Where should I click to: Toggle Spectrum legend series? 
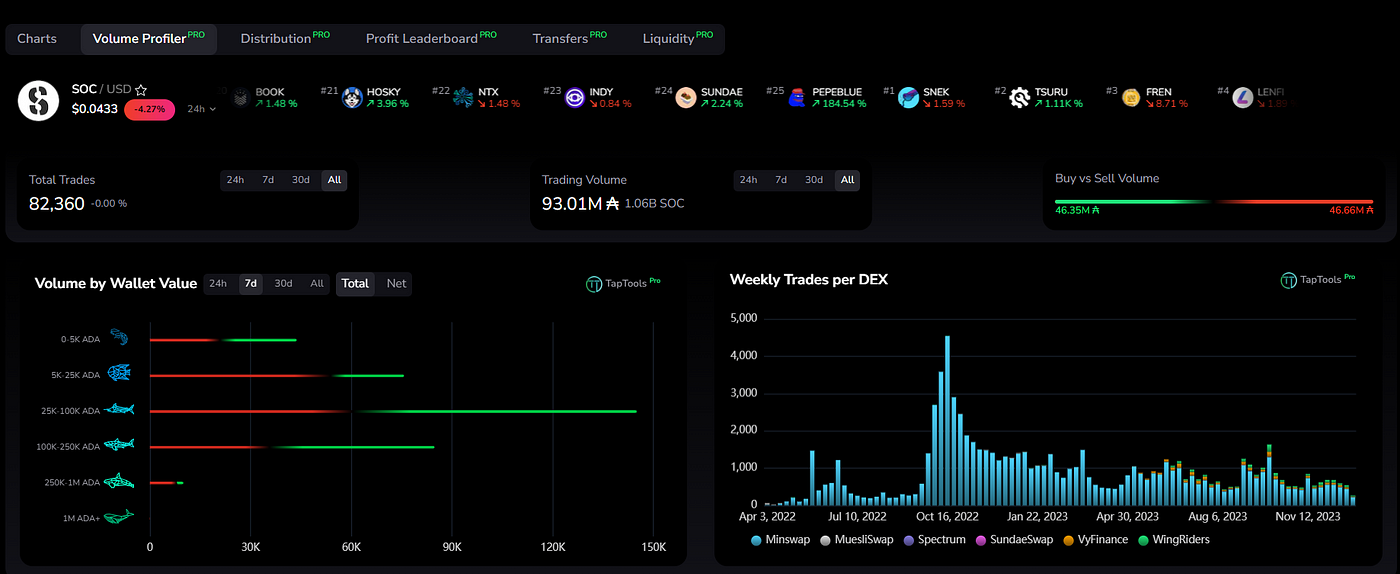click(935, 540)
